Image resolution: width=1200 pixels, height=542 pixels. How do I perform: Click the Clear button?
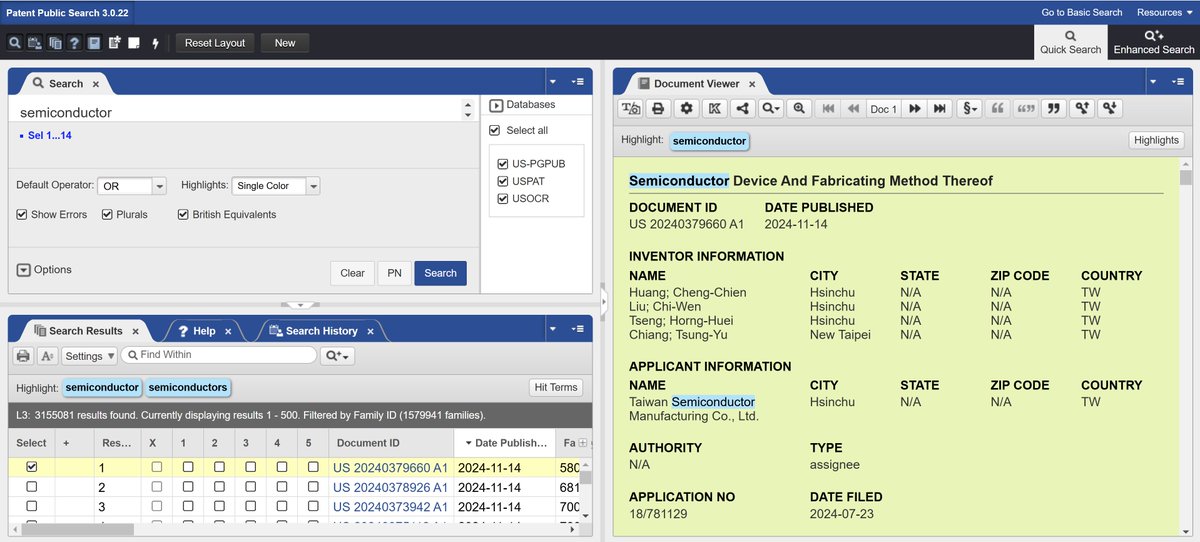pyautogui.click(x=352, y=273)
